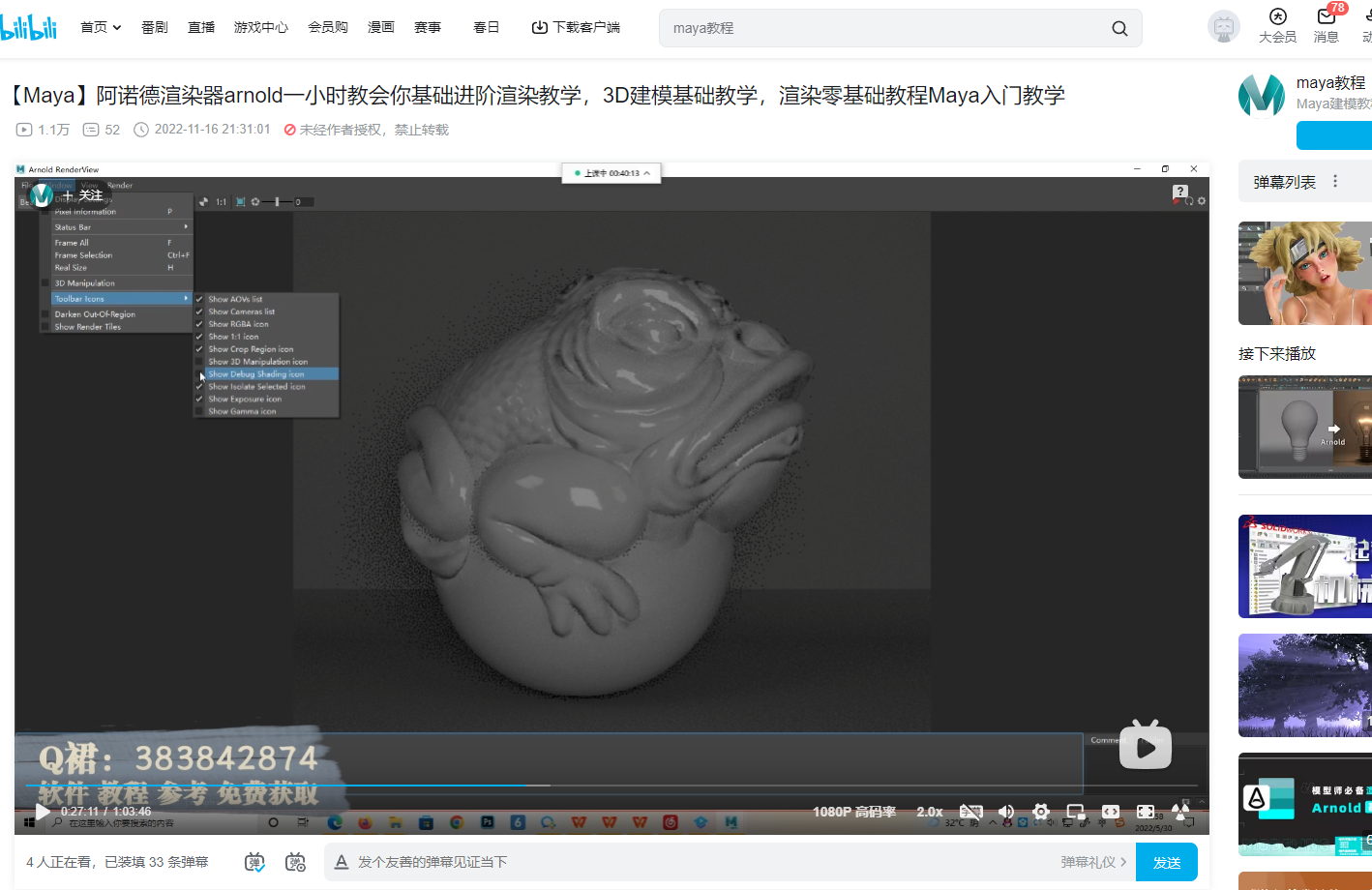Viewport: 1372px width, 890px height.
Task: Click the + 关注 follow overlay button
Action: point(83,195)
